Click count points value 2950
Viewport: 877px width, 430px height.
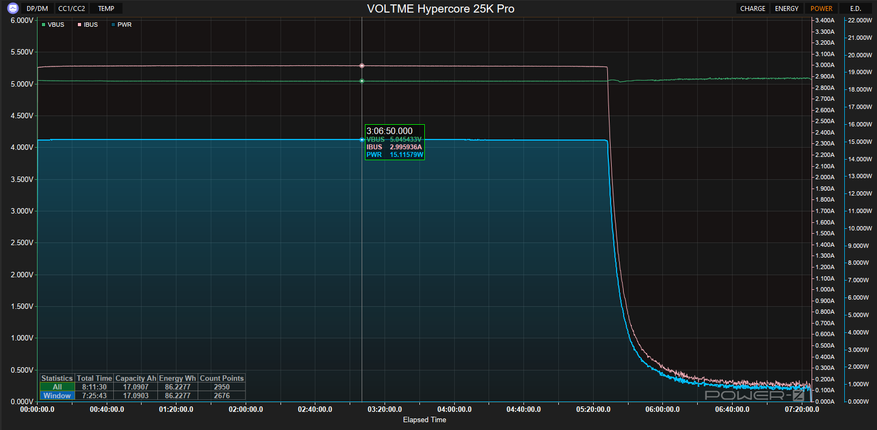[x=221, y=387]
